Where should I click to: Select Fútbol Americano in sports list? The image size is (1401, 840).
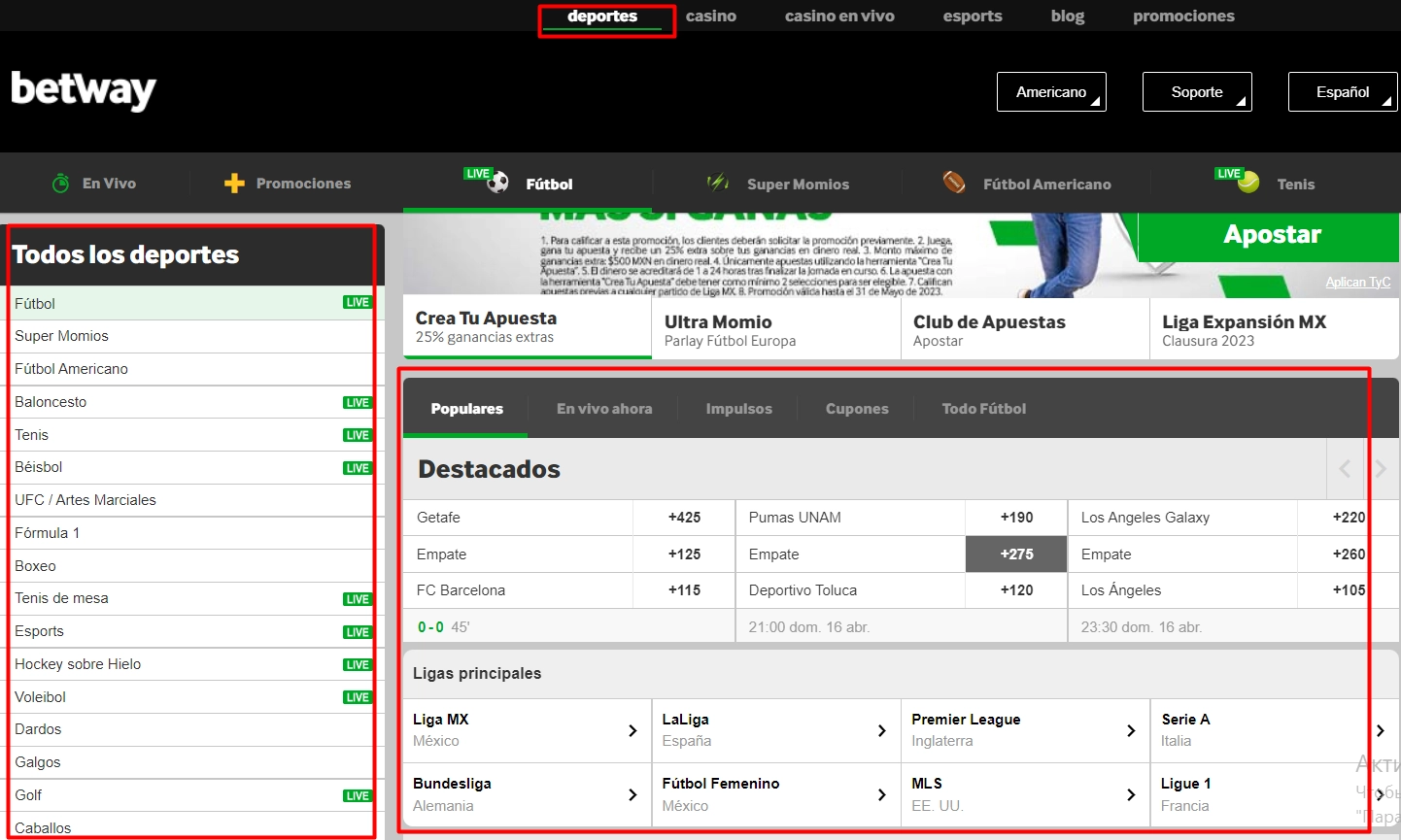192,369
